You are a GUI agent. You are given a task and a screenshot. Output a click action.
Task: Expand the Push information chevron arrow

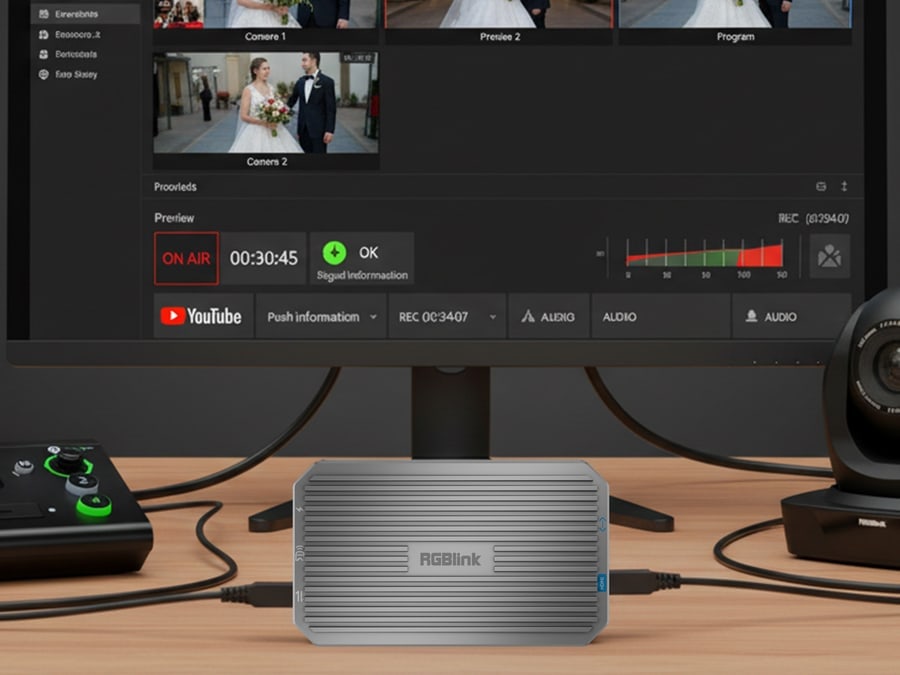[x=373, y=317]
